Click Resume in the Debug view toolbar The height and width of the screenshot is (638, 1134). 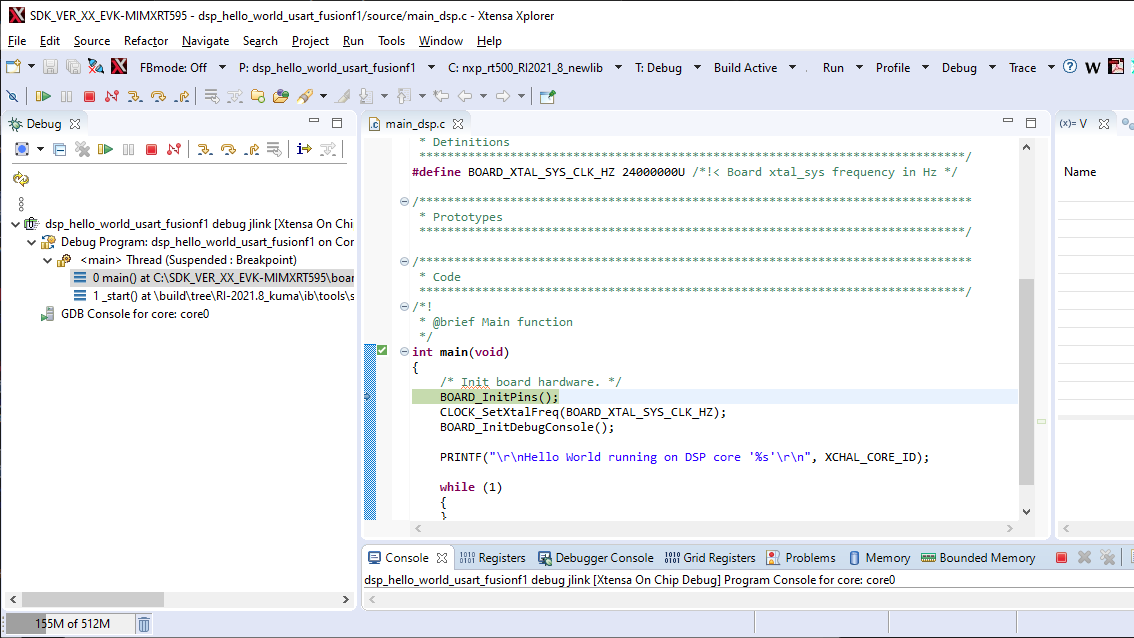[x=105, y=149]
